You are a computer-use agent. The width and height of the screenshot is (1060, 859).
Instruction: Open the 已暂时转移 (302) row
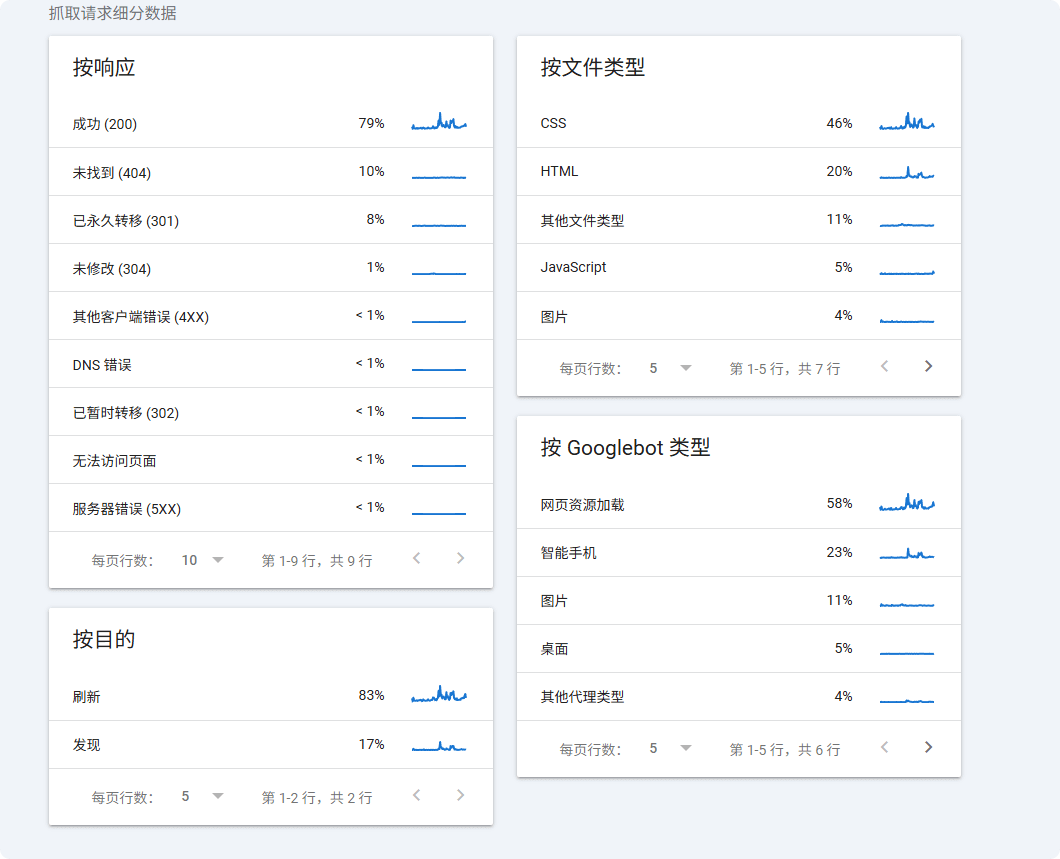coord(270,412)
